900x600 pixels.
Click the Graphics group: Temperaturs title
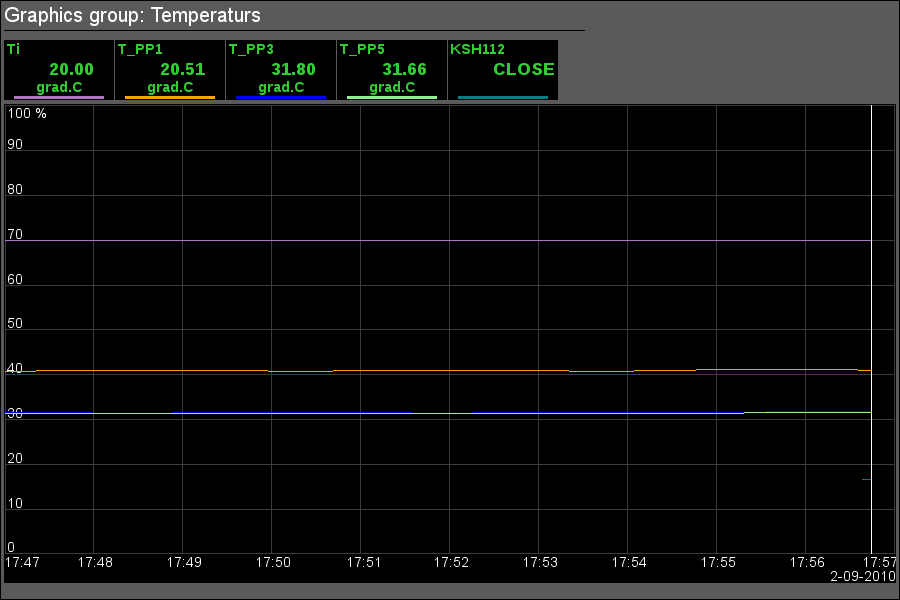(x=133, y=15)
